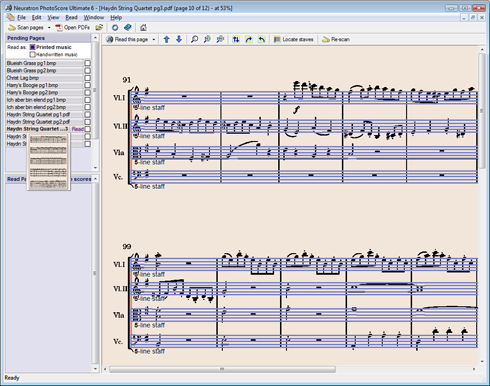Click the Re-scan scanner icon
Screen dimensions: 490x386
tap(326, 39)
